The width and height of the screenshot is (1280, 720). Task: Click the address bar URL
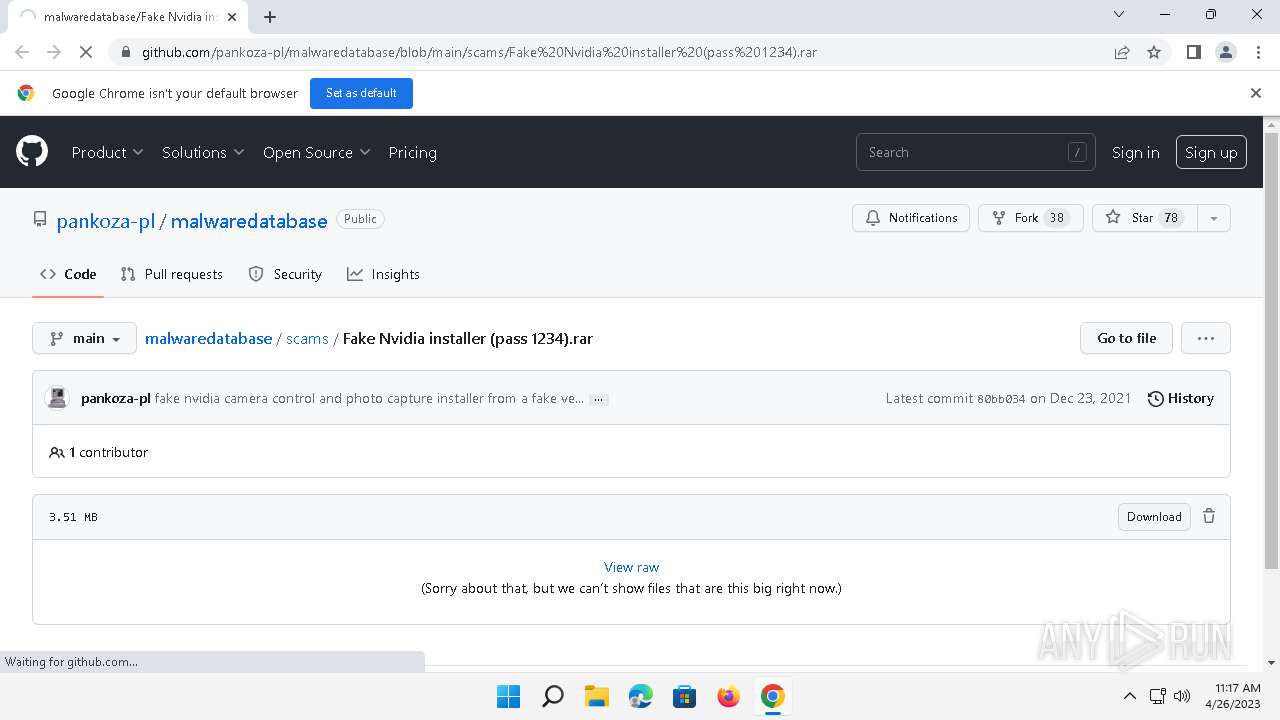479,52
